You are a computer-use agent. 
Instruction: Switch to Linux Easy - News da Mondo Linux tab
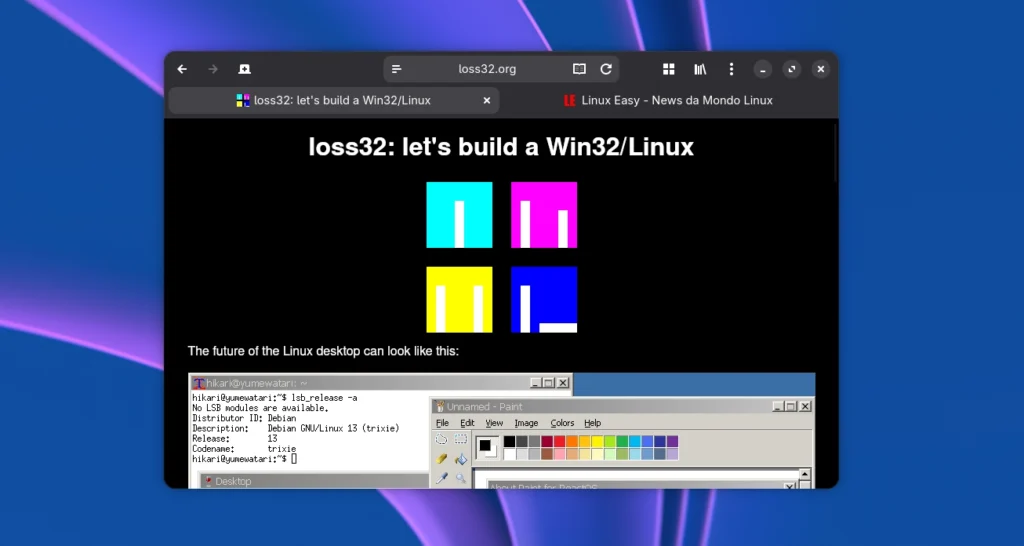(x=668, y=100)
